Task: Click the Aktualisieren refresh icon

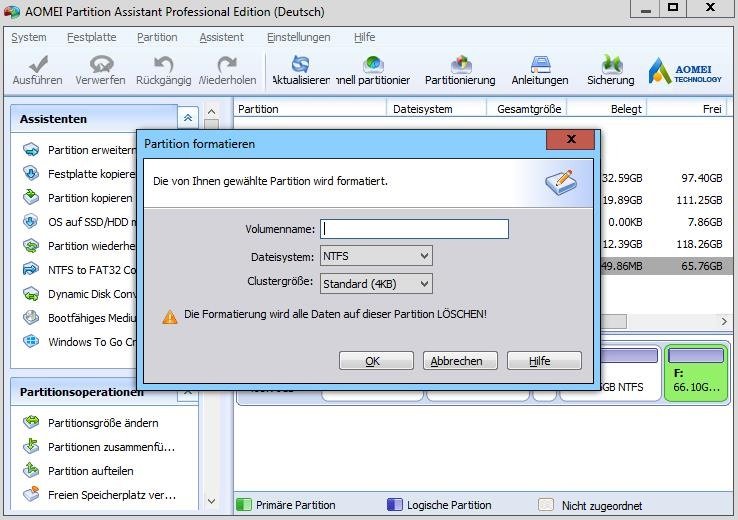Action: point(301,64)
